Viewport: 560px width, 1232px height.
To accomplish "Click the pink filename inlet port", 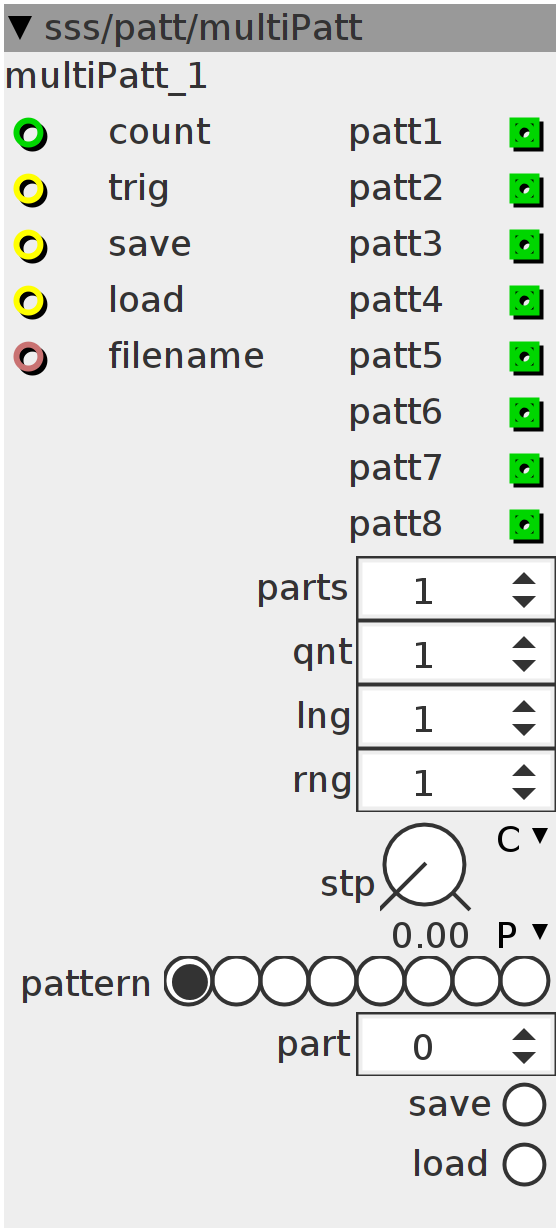I will [x=30, y=357].
